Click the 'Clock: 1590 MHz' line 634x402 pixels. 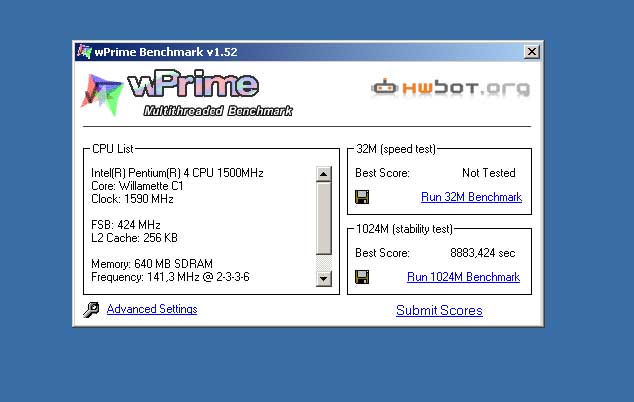click(132, 199)
